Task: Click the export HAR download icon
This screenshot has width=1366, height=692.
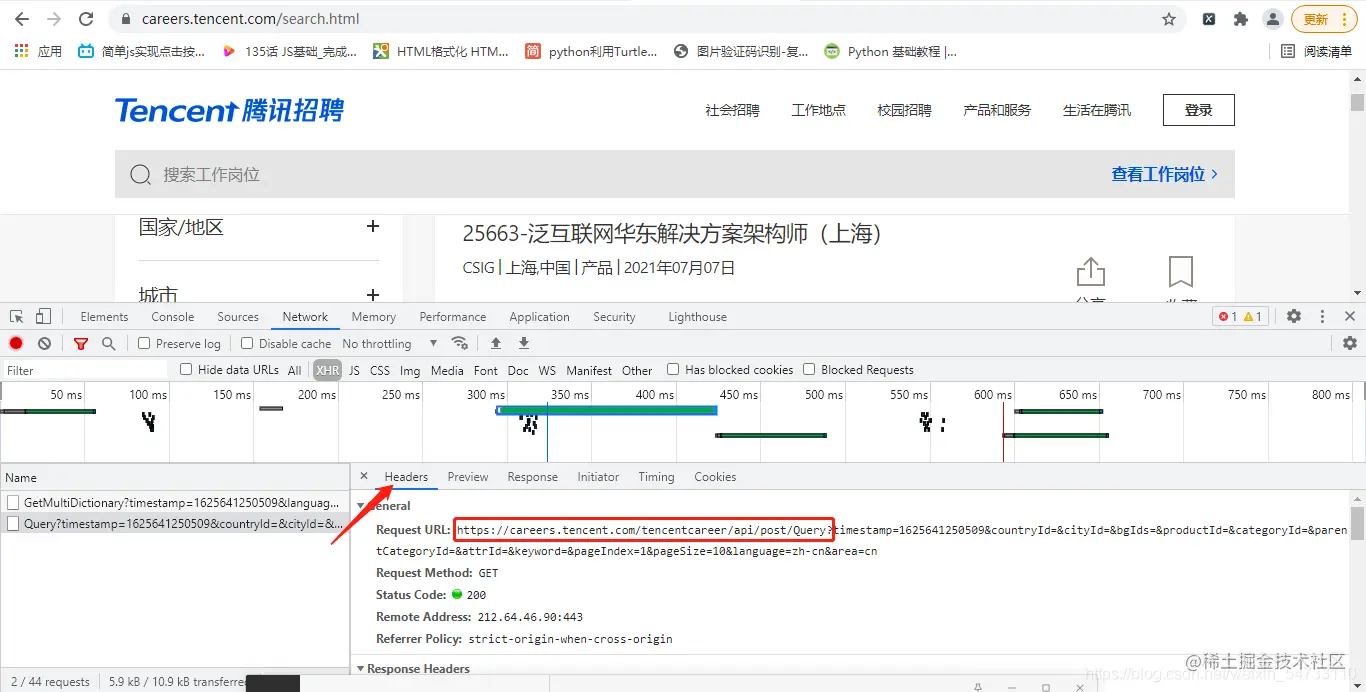Action: [x=523, y=343]
